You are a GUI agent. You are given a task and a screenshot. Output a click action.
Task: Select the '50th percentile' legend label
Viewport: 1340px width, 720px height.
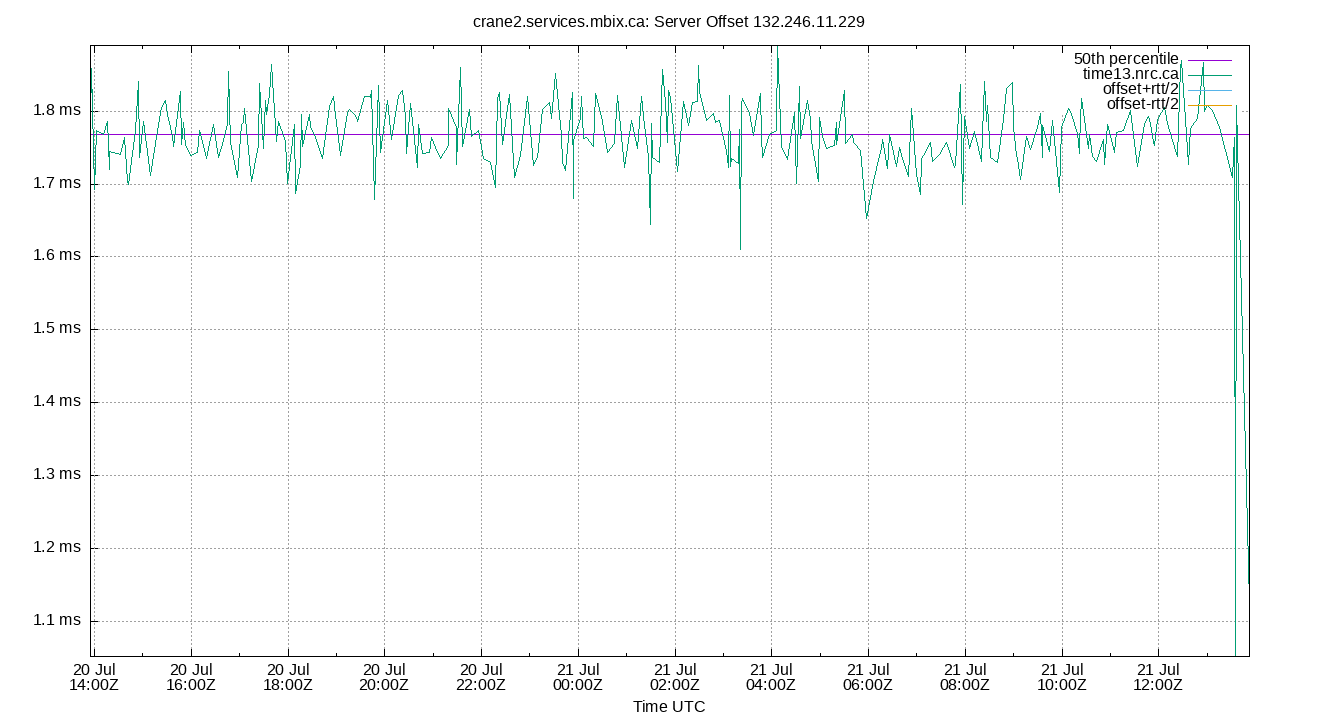1126,59
